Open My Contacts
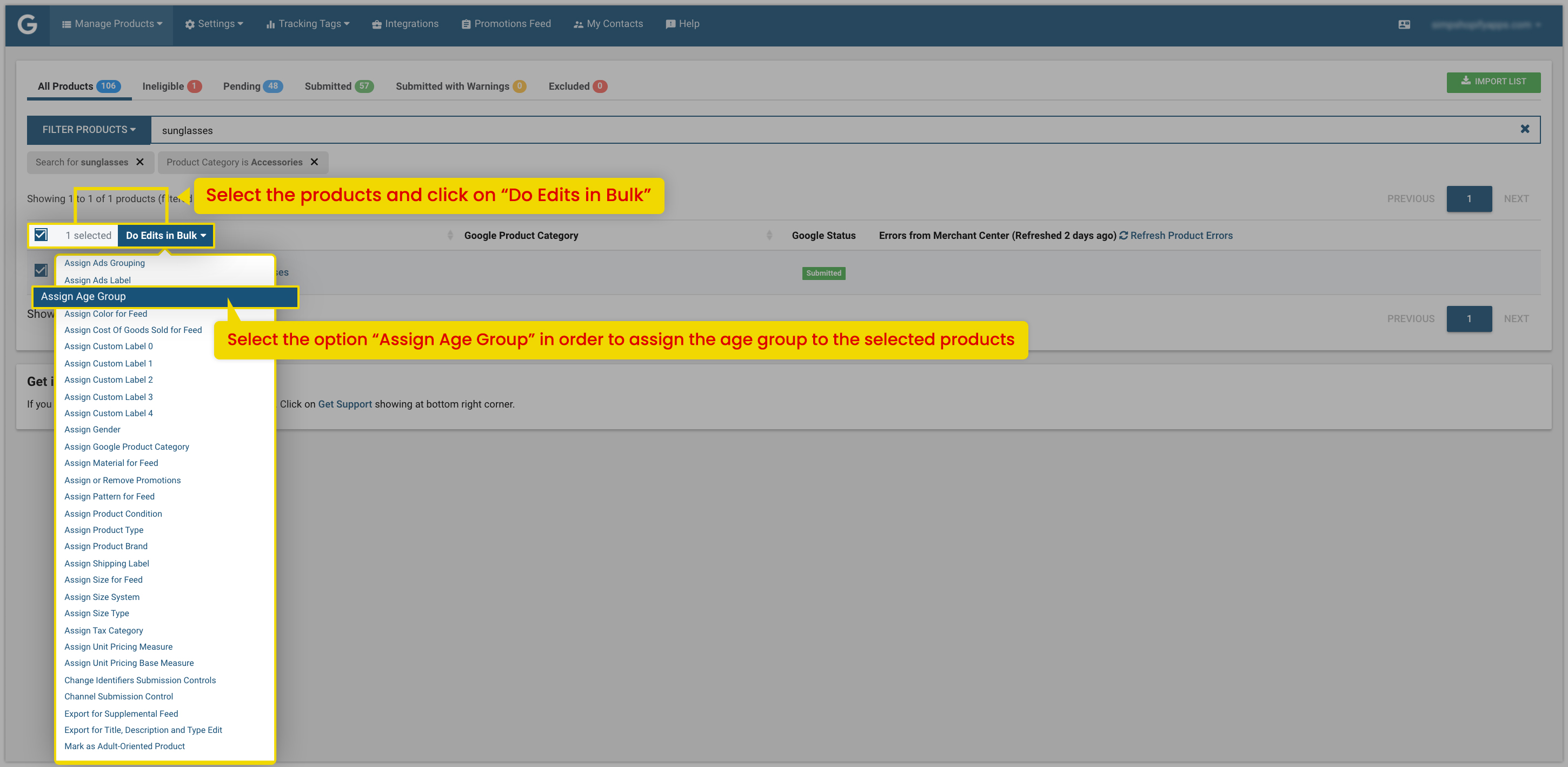The image size is (1568, 767). click(x=608, y=24)
